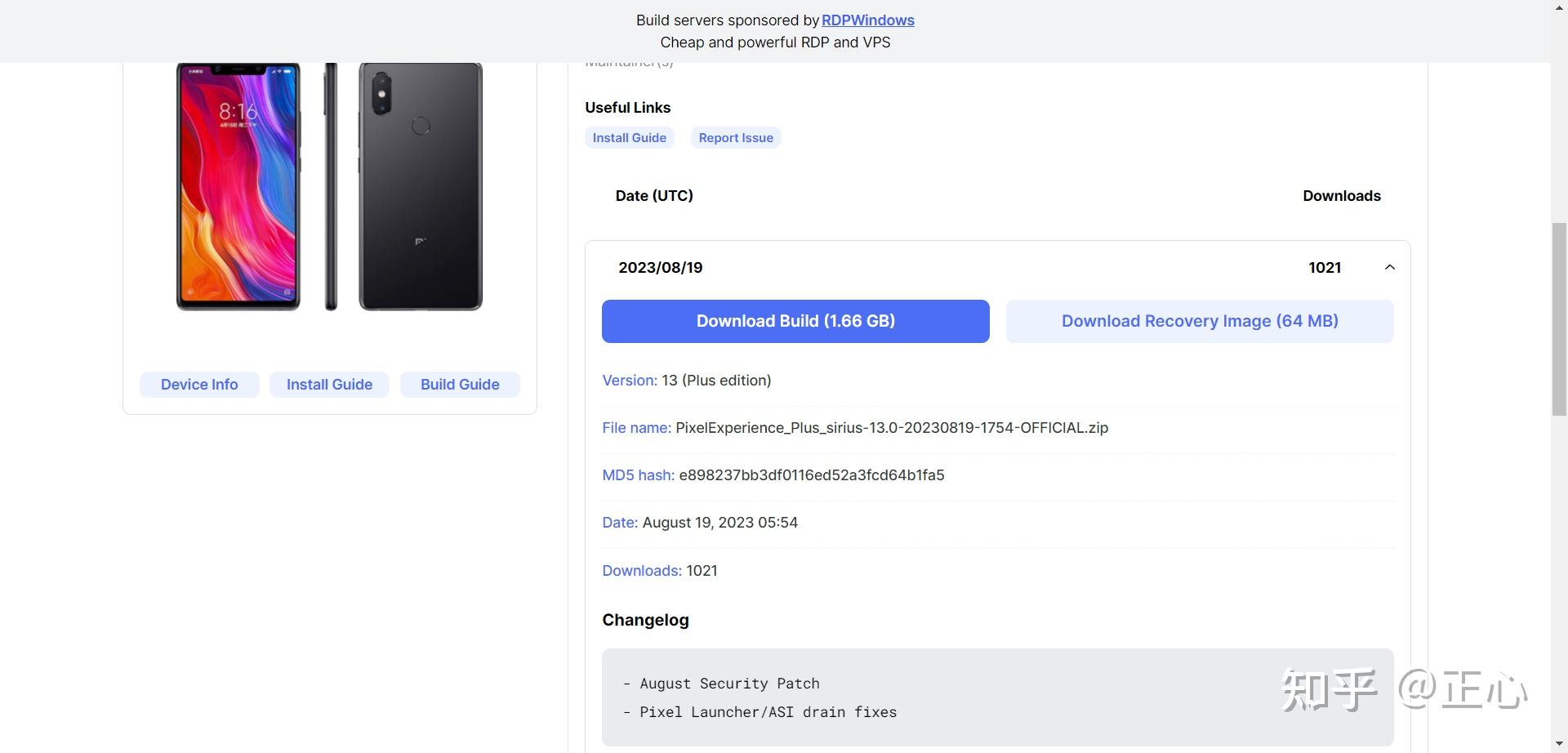
Task: Click the phone side profile image
Action: tap(331, 186)
